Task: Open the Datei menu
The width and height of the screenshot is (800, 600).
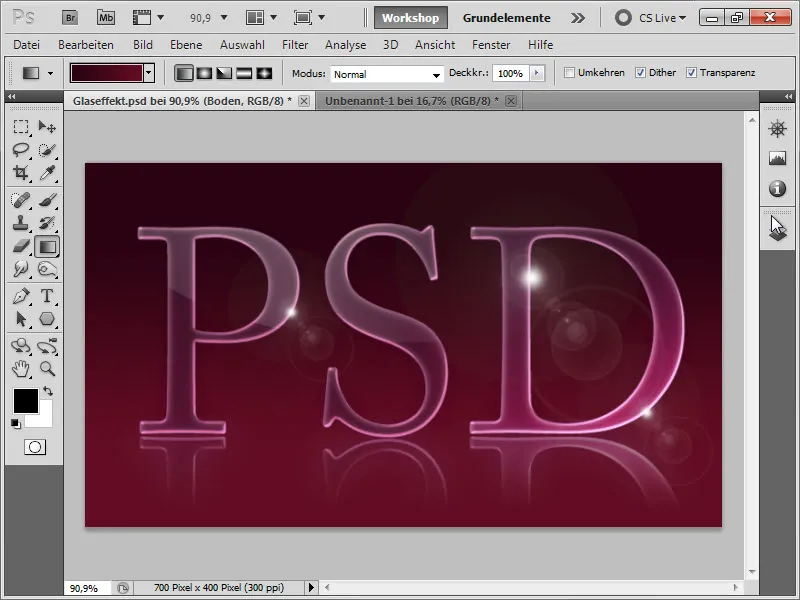Action: pos(27,45)
